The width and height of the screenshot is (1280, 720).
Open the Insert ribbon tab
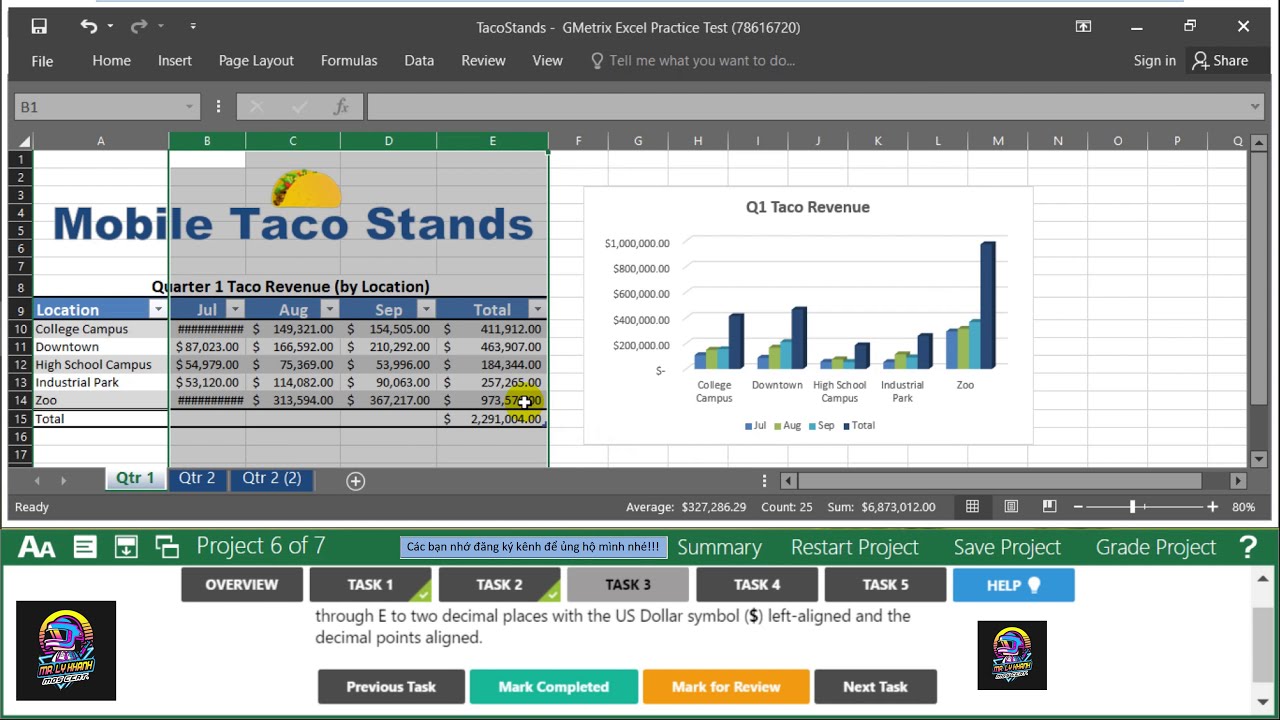(x=174, y=61)
